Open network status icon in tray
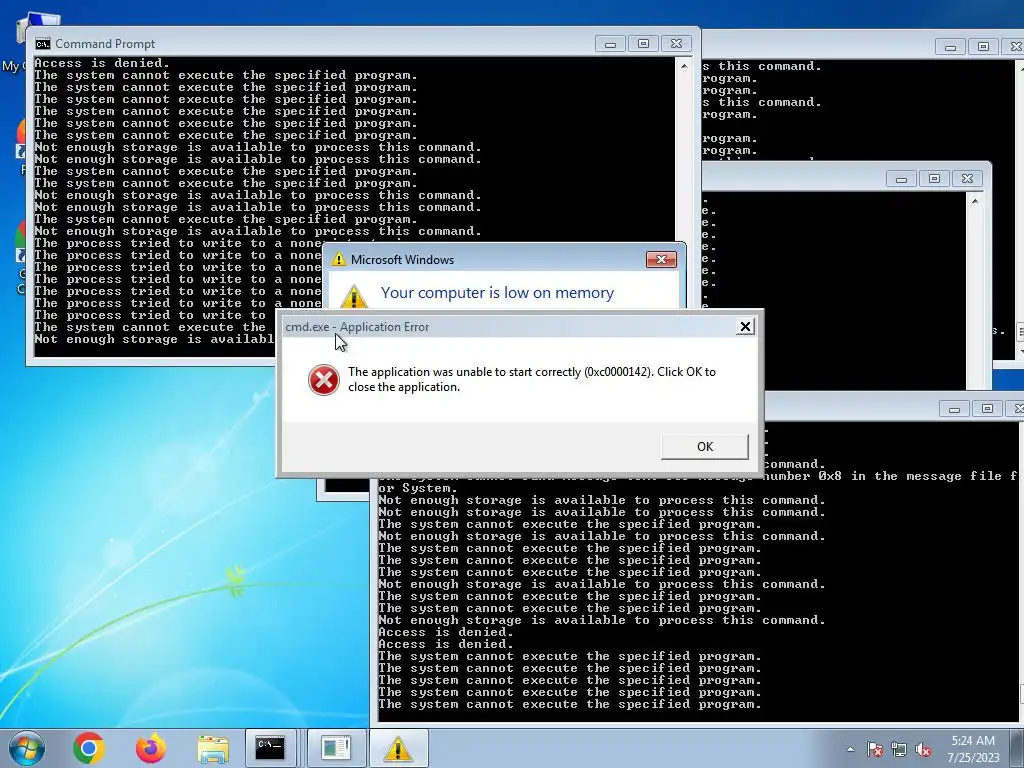This screenshot has width=1024, height=768. [899, 750]
